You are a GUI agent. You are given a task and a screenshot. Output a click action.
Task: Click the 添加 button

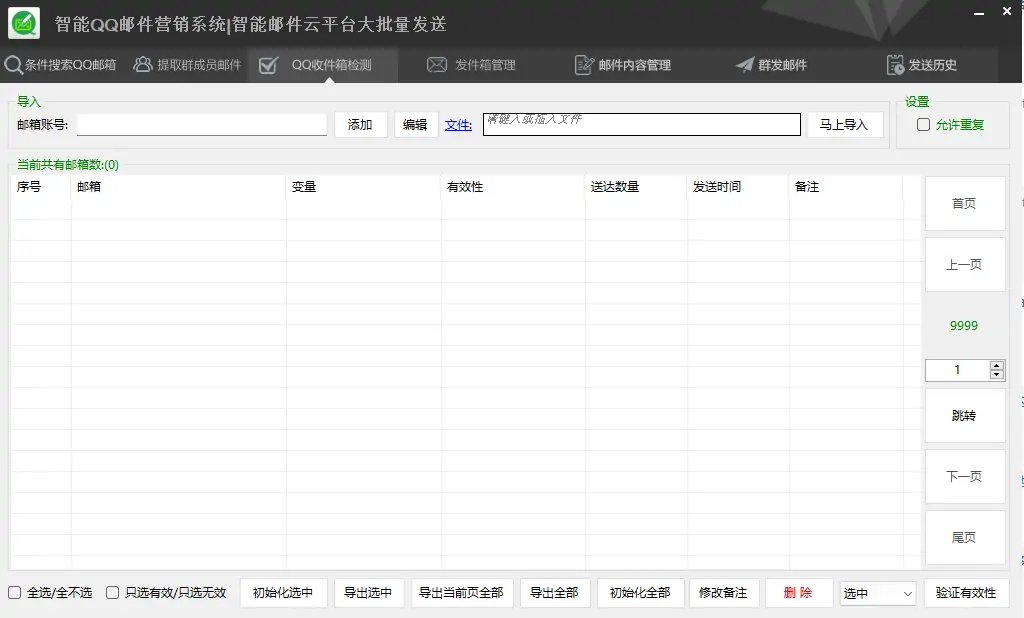360,125
